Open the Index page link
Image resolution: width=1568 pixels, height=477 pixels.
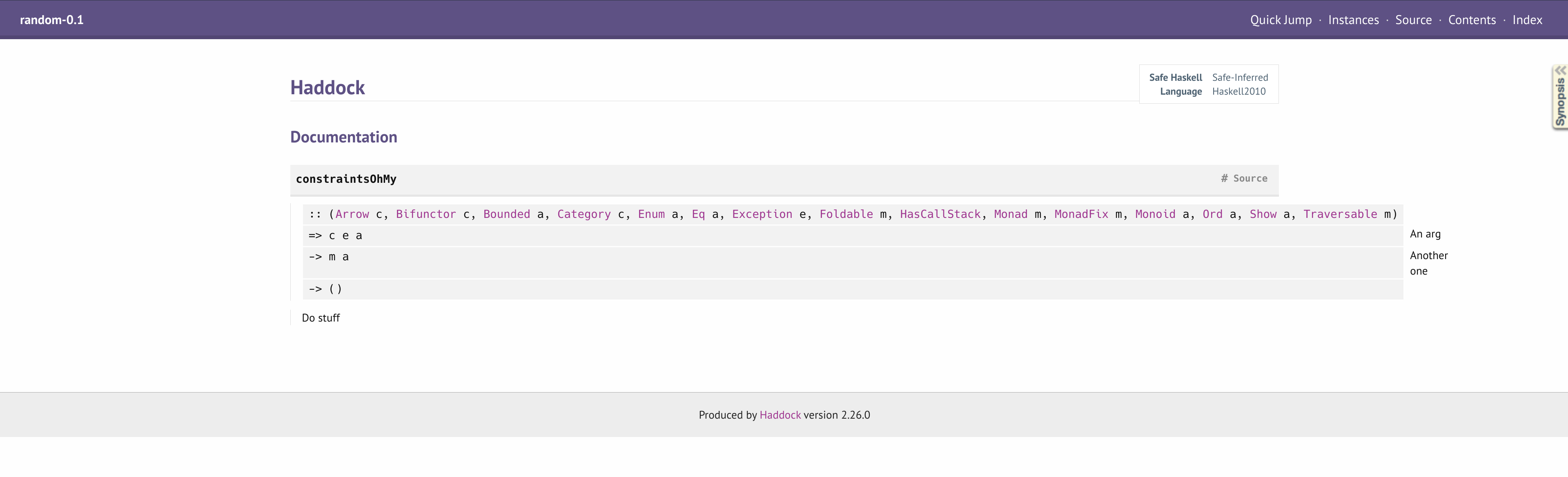coord(1527,20)
